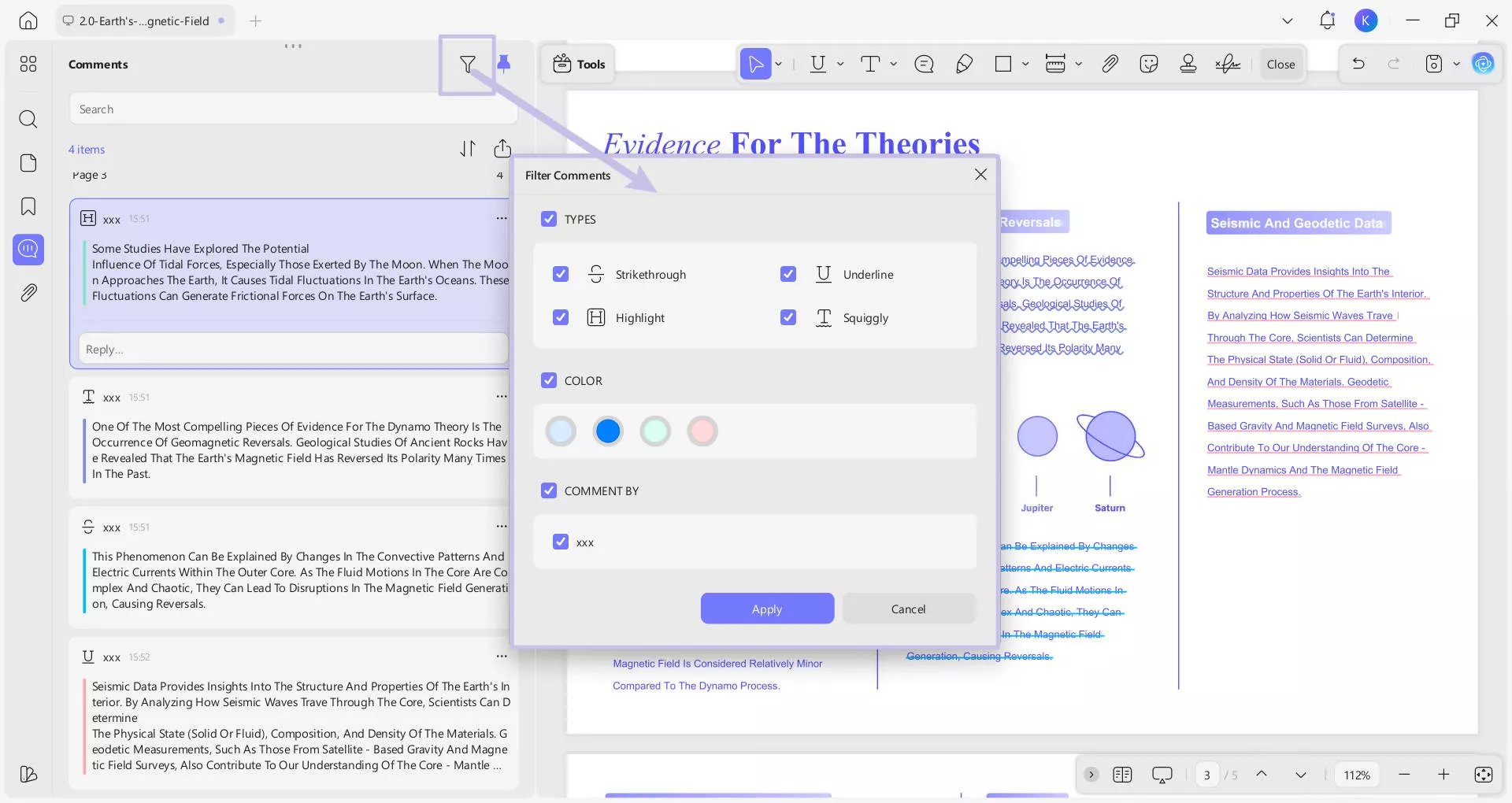
Task: Click the page number box
Action: 1207,775
